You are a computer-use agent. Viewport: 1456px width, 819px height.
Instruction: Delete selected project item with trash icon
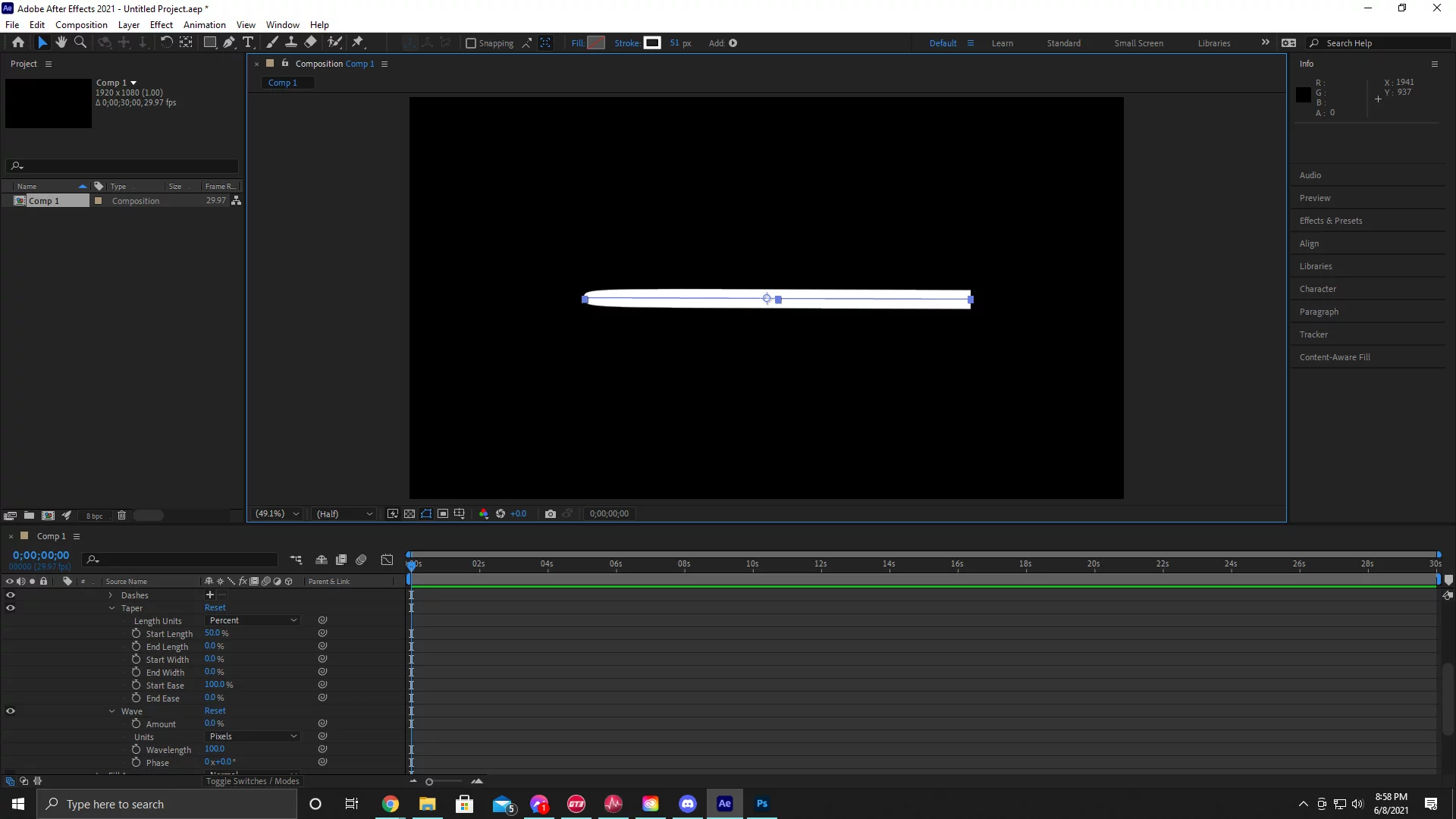(121, 516)
